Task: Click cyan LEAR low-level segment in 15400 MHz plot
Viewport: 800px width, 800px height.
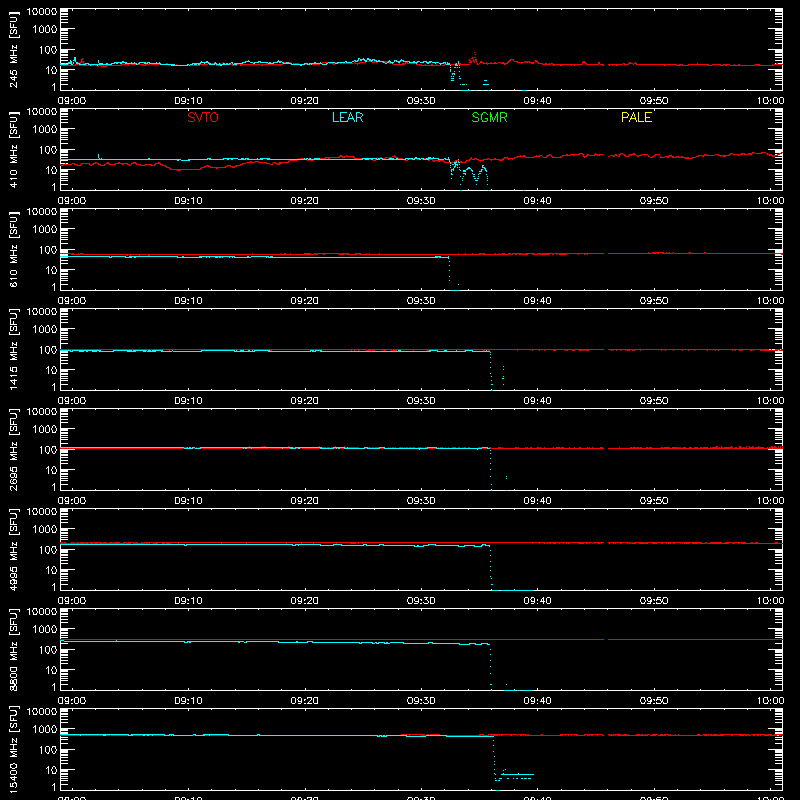Action: (515, 776)
